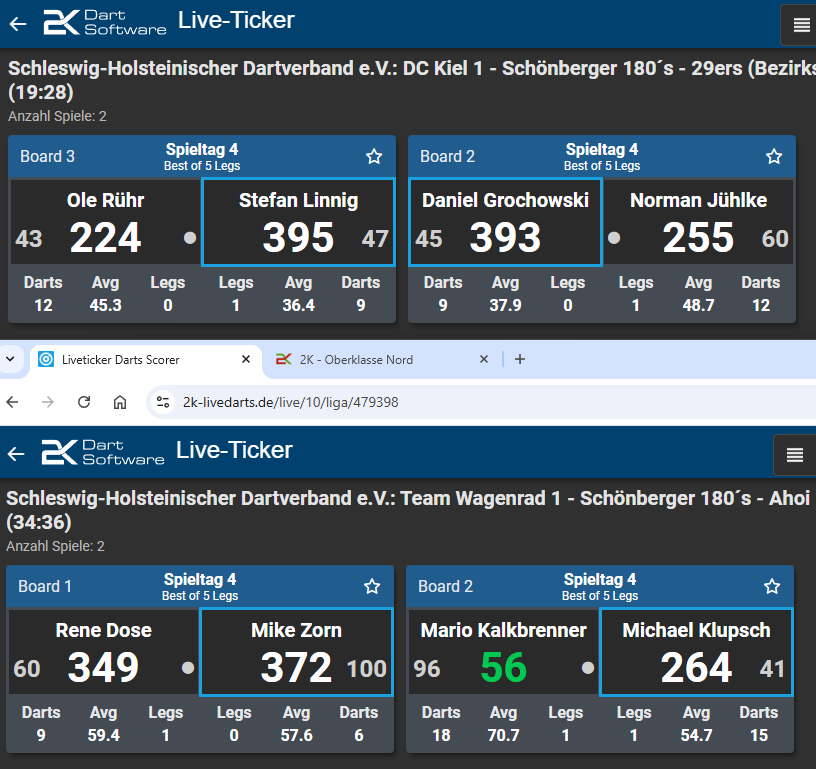Expand browser tab search chevron
Image resolution: width=816 pixels, height=769 pixels.
click(x=10, y=359)
